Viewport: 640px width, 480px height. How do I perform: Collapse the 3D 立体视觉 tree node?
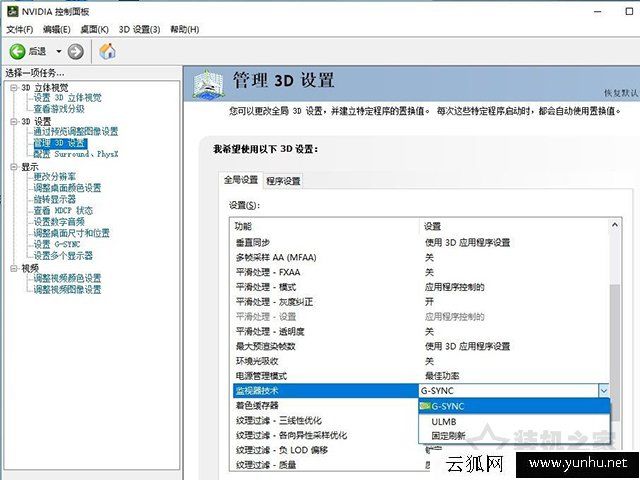[14, 87]
